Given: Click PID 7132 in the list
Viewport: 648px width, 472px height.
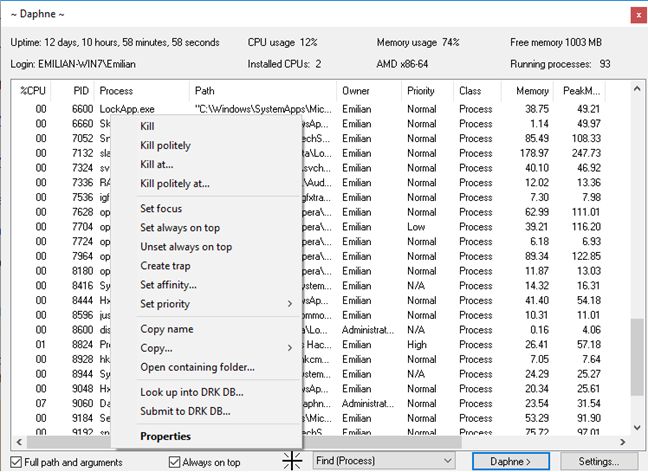Looking at the screenshot, I should (83, 153).
